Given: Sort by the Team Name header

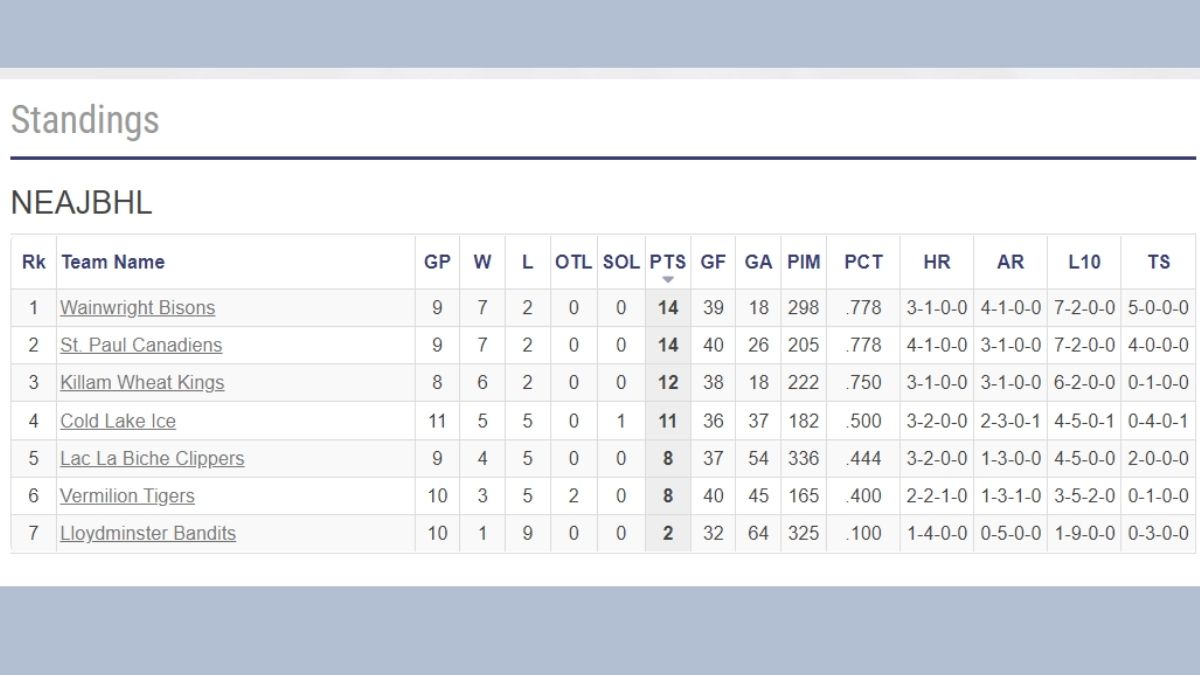Looking at the screenshot, I should (x=113, y=262).
